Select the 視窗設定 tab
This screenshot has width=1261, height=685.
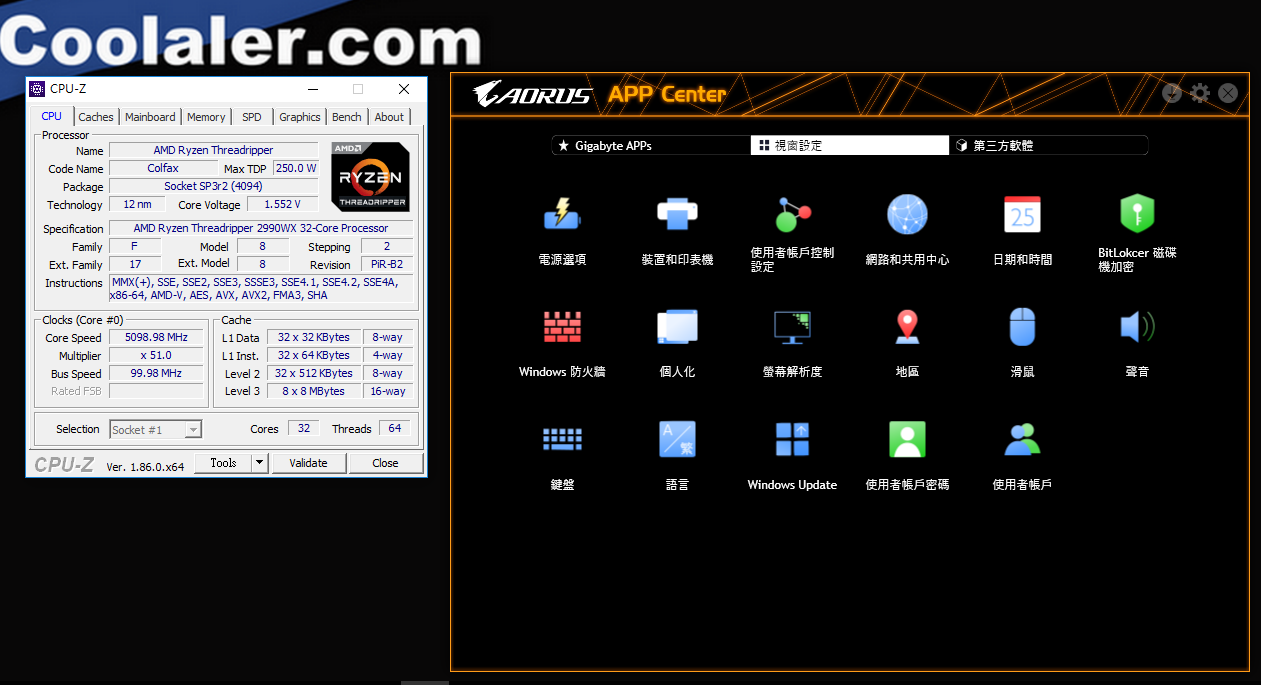(x=849, y=146)
